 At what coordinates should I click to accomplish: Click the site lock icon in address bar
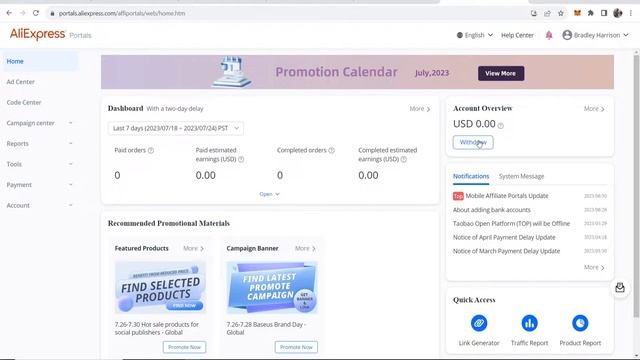pos(52,13)
